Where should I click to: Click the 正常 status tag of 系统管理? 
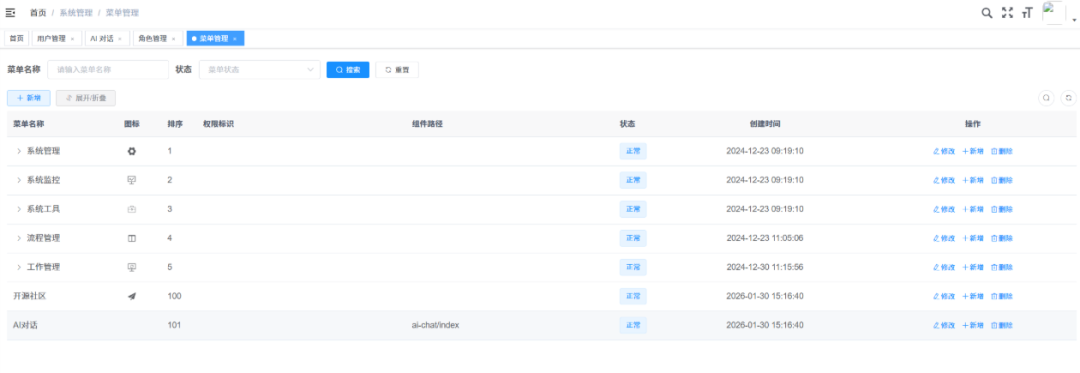pyautogui.click(x=632, y=151)
